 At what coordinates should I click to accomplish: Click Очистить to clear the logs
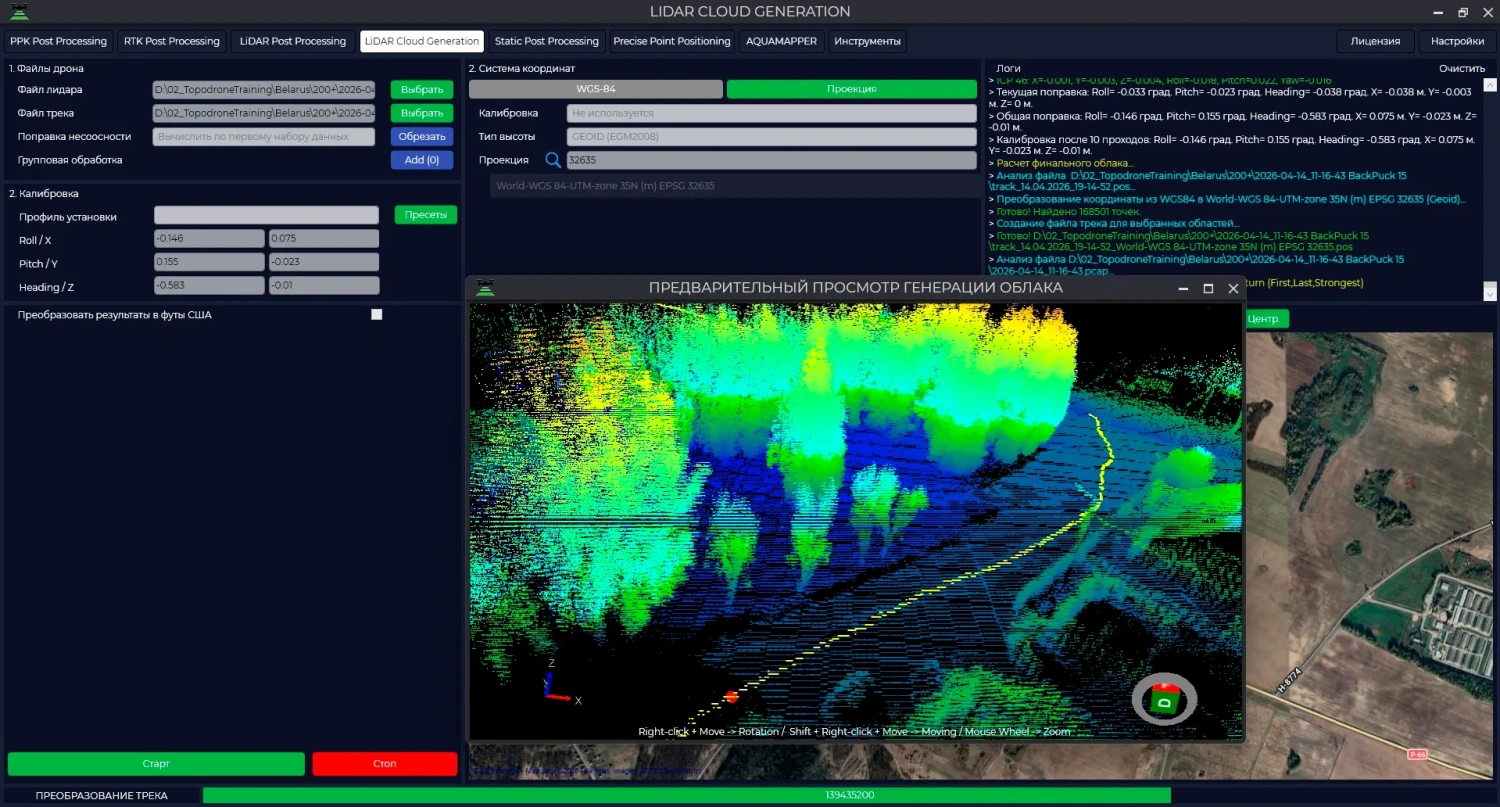coord(1461,68)
